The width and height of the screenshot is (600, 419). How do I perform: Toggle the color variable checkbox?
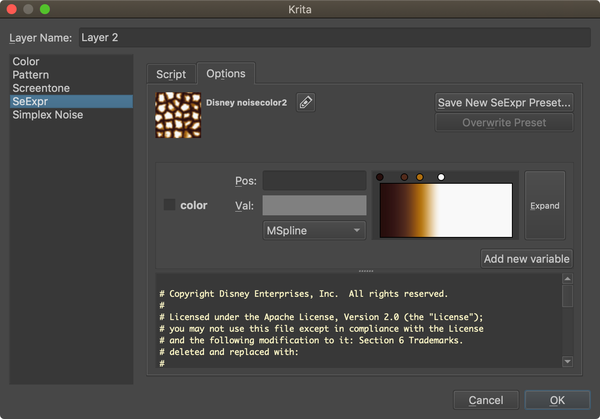click(x=170, y=205)
